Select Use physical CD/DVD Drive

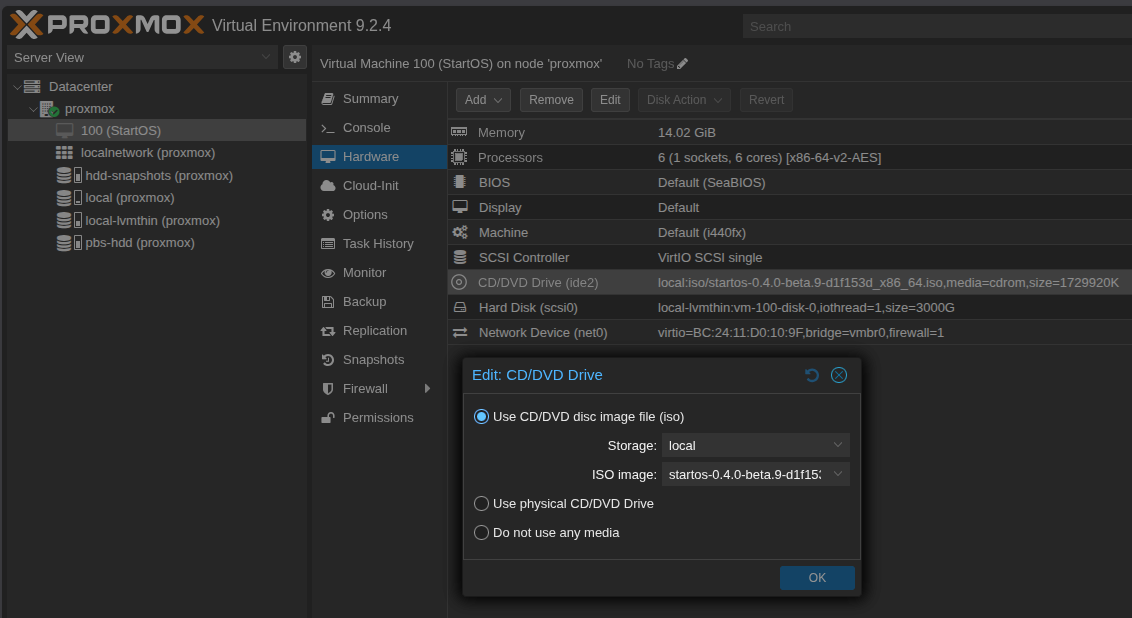[x=481, y=503]
